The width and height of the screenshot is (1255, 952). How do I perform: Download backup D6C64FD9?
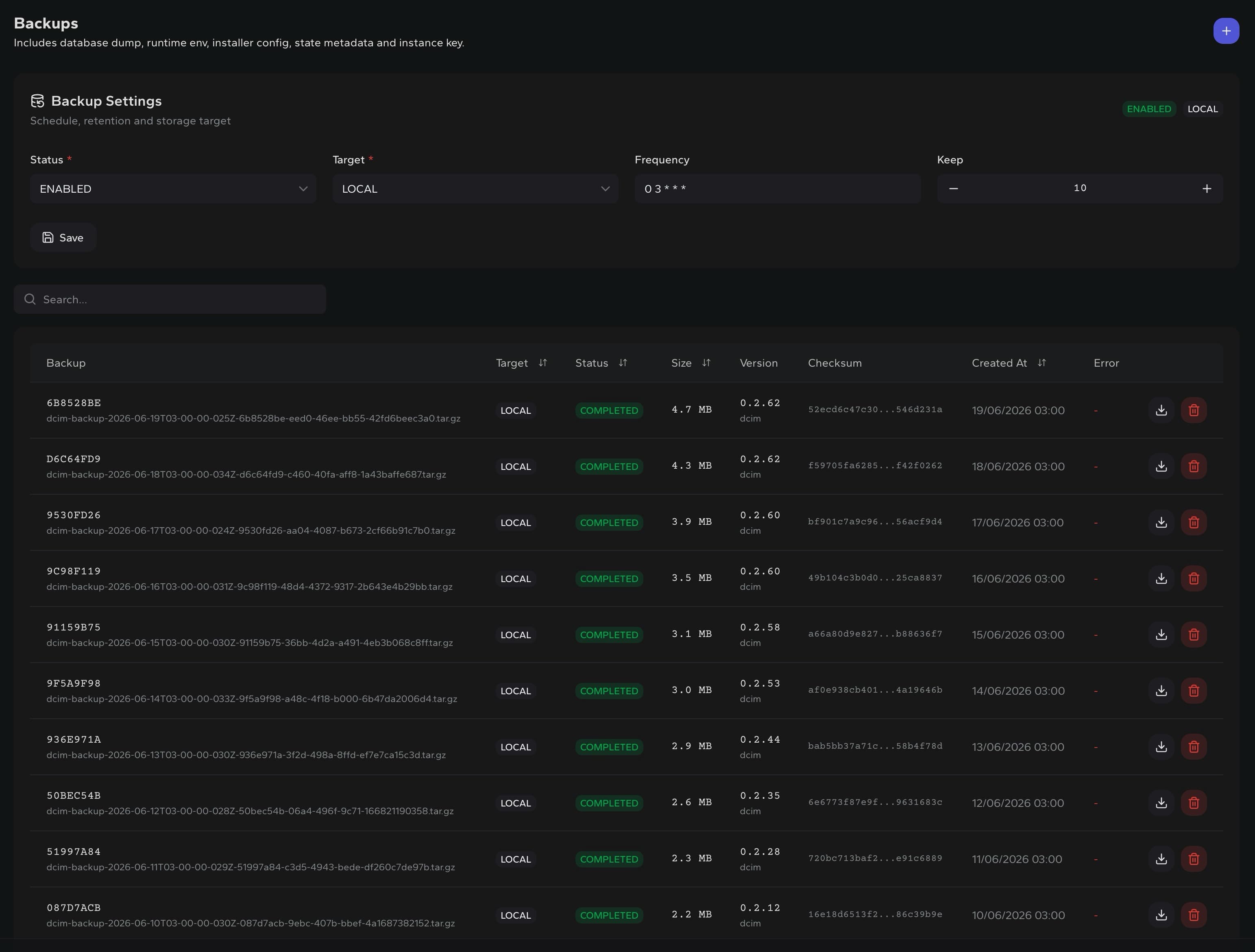tap(1161, 466)
